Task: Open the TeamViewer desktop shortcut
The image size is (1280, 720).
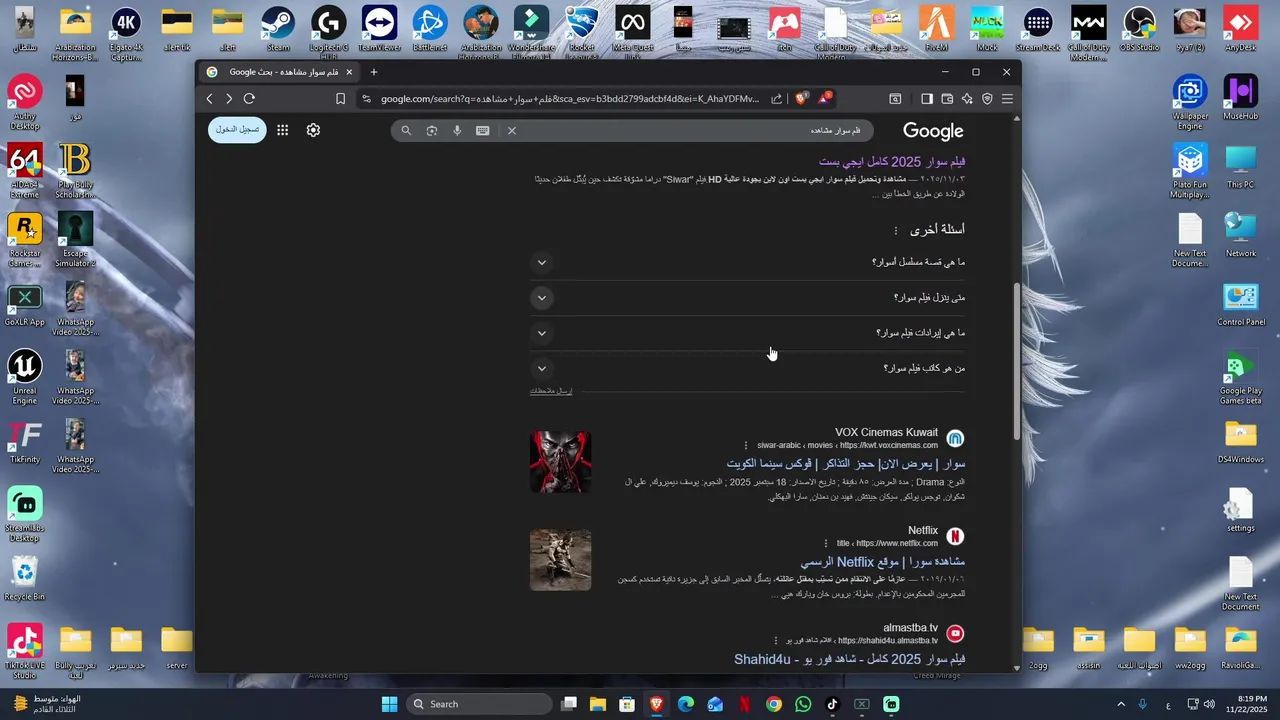Action: [x=379, y=29]
